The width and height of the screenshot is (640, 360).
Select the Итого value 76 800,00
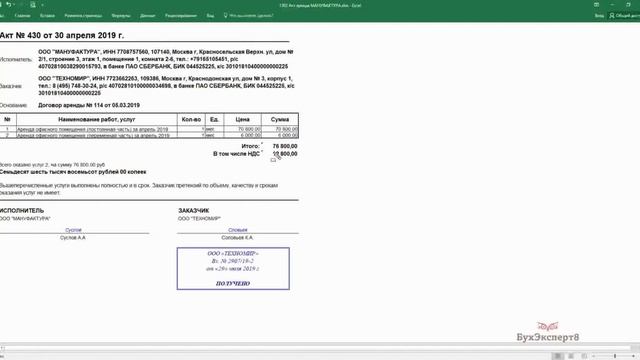pos(285,146)
